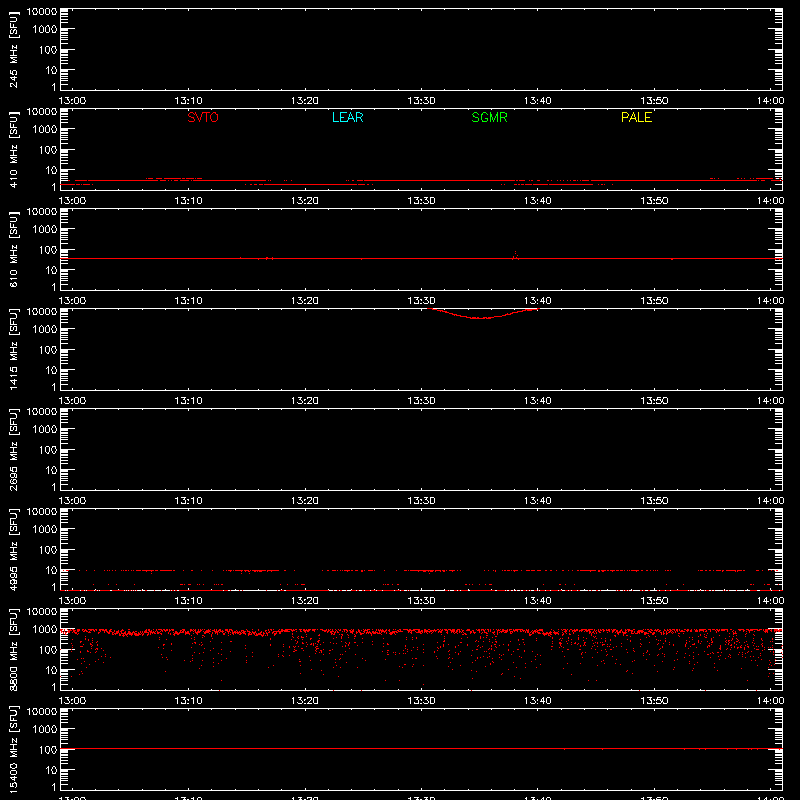Click 13:50 tick label under 2695 MHz panel
800x800 pixels.
point(654,501)
